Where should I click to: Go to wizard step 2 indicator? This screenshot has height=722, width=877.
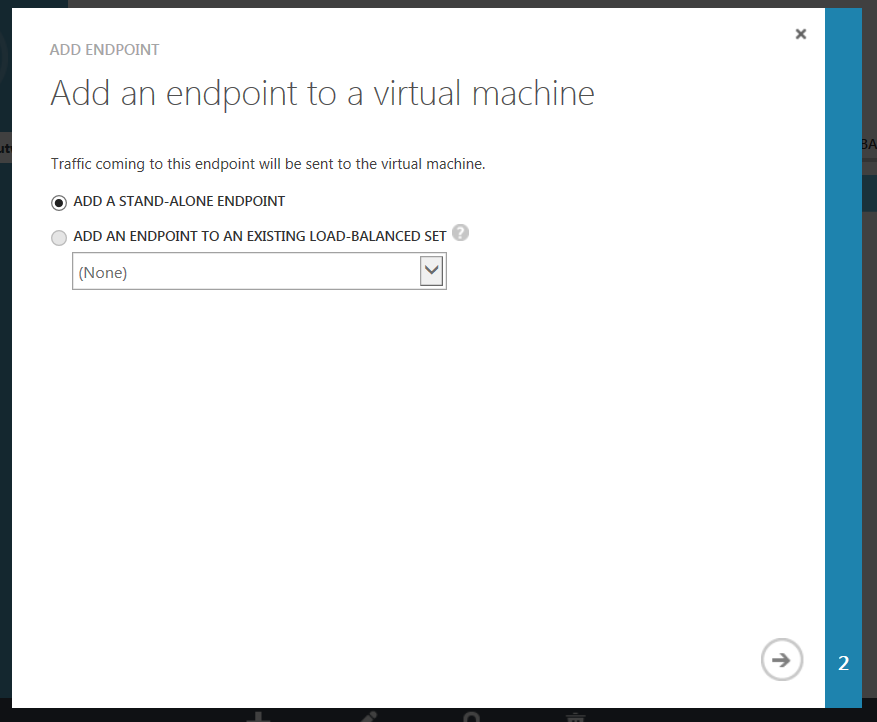843,663
